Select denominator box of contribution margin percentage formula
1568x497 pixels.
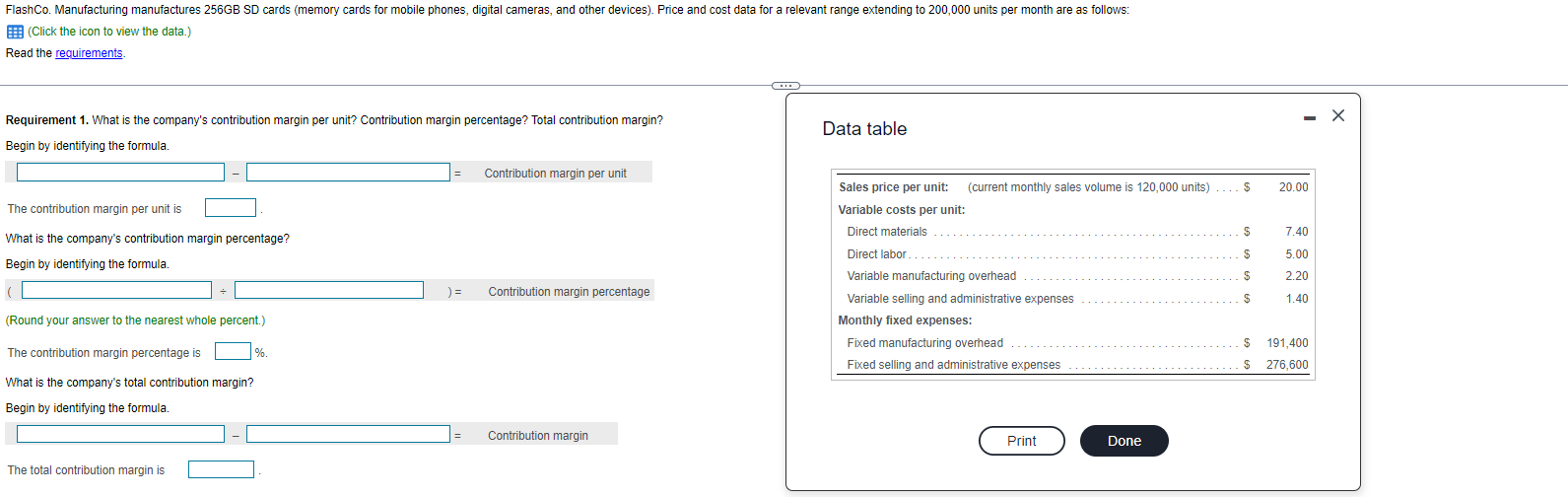click(x=329, y=291)
